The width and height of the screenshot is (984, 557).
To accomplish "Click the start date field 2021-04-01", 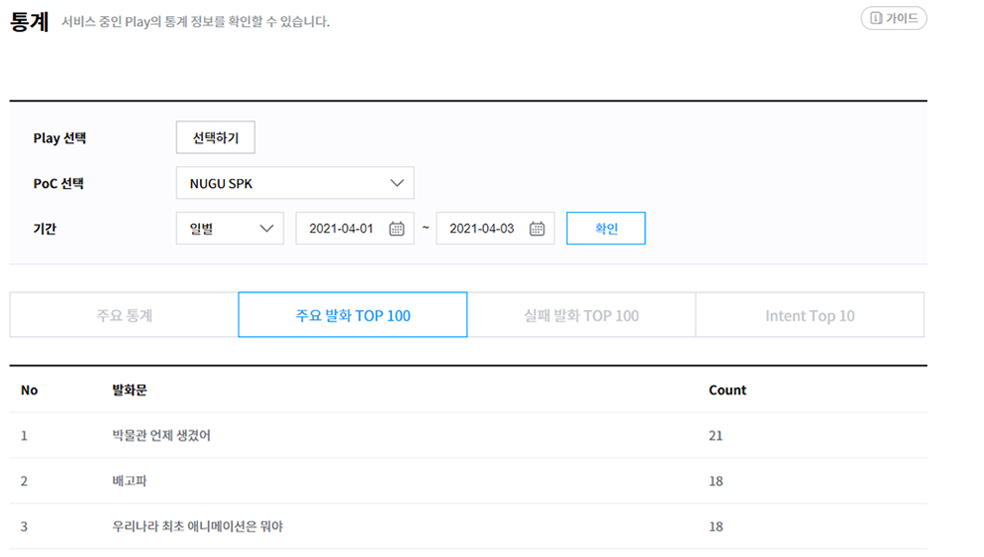I will pyautogui.click(x=341, y=229).
